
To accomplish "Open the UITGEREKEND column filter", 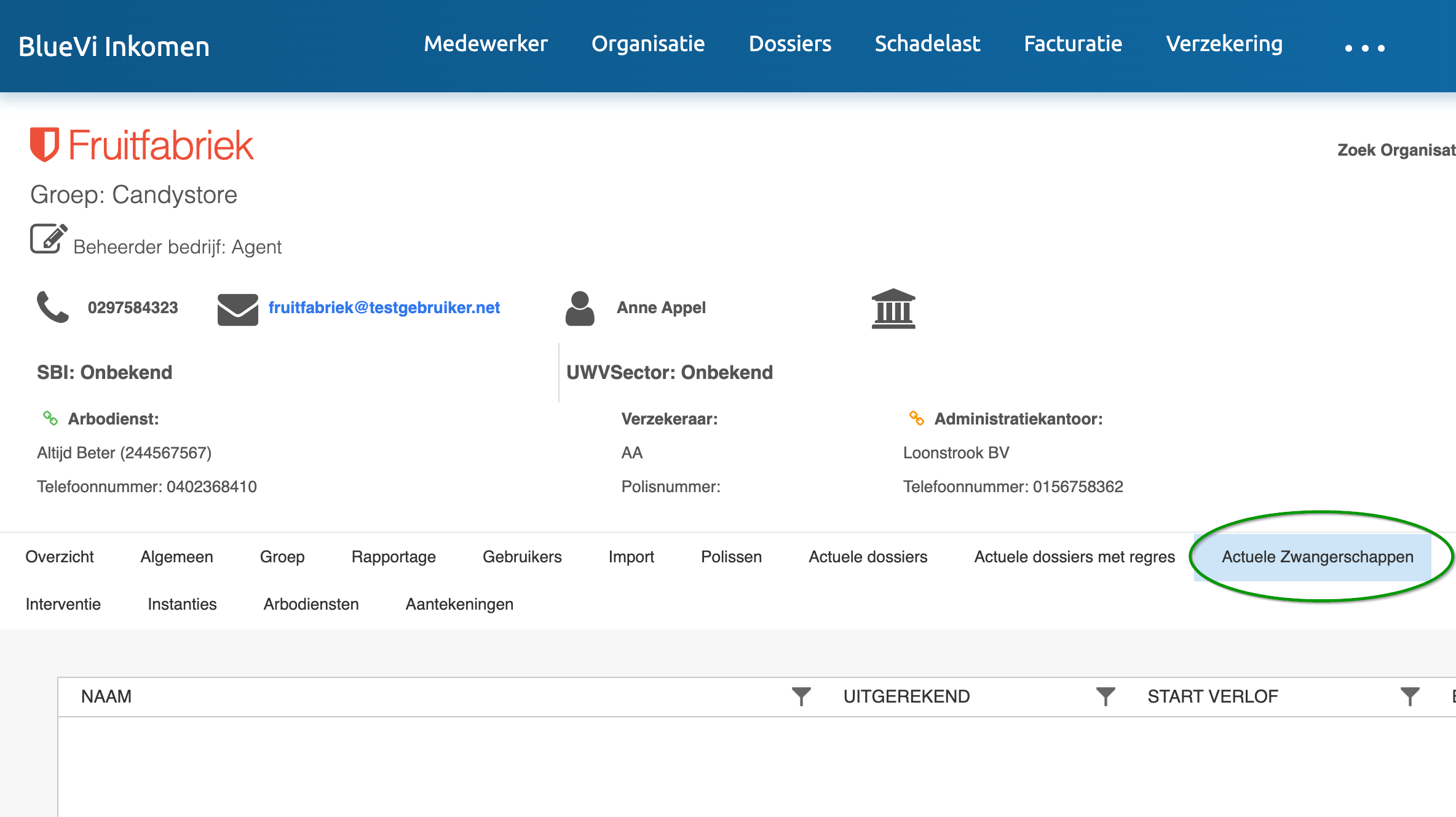I will (x=1106, y=696).
